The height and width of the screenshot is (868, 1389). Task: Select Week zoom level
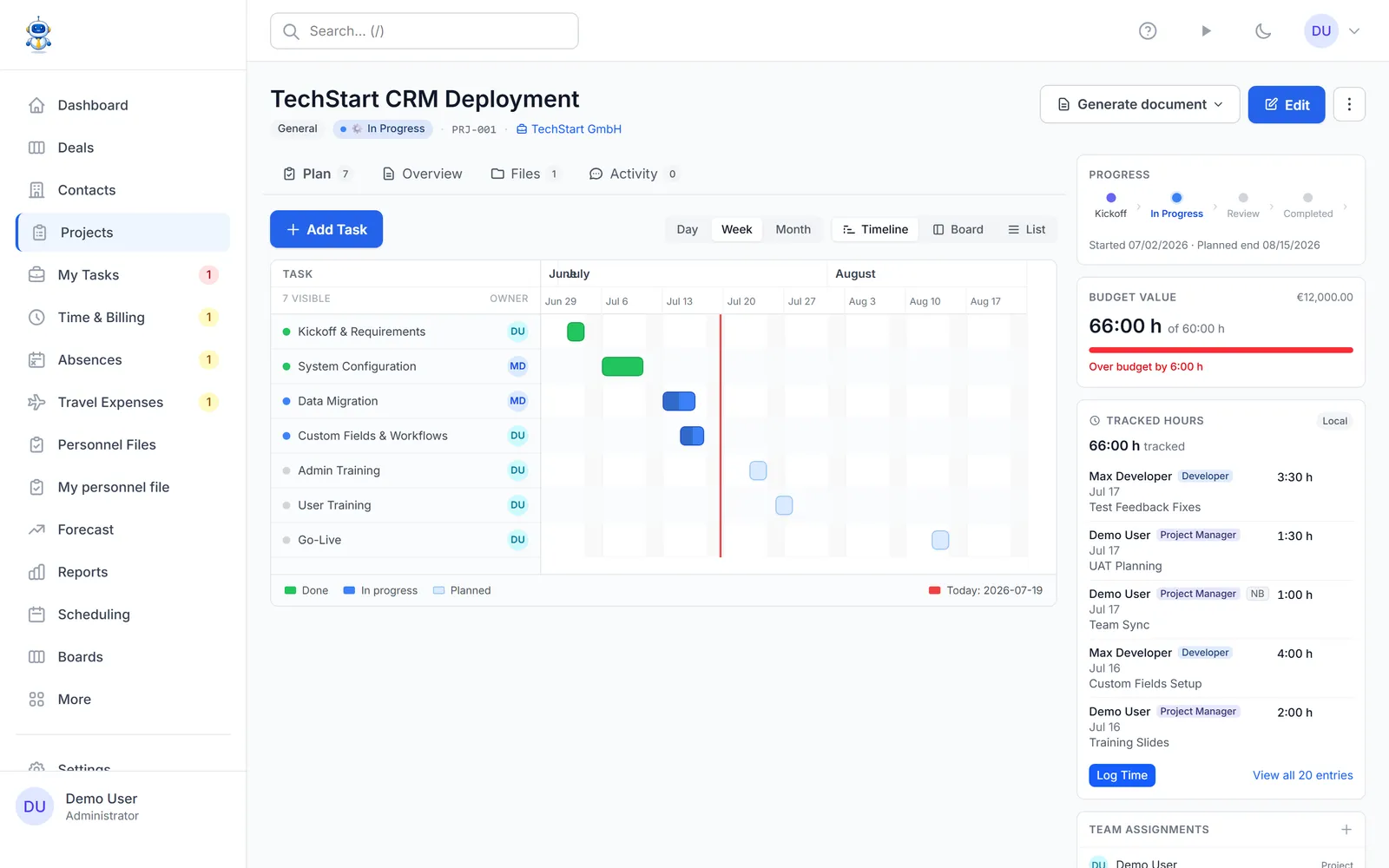[736, 229]
